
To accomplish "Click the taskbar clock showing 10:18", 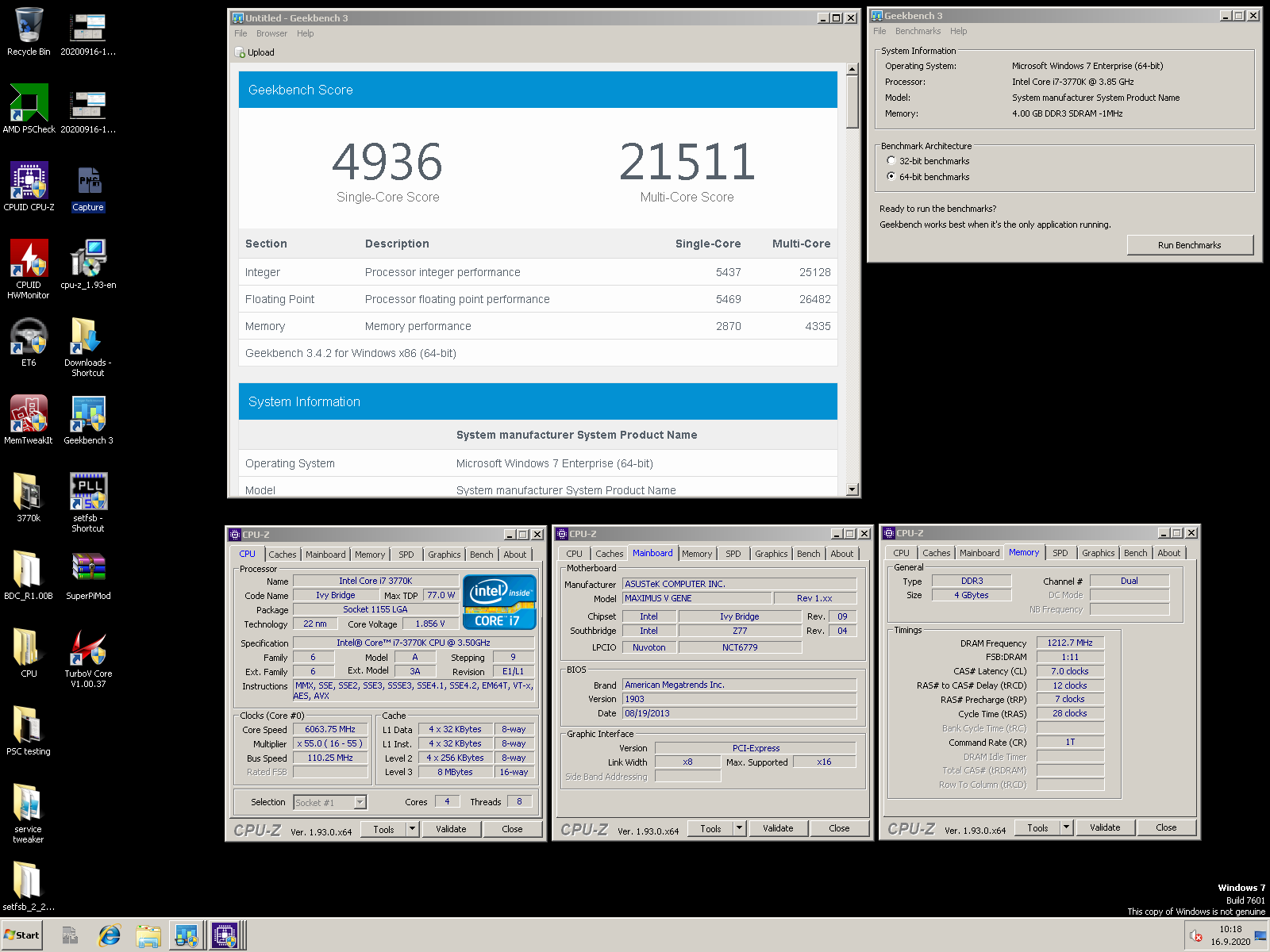I will 1230,935.
